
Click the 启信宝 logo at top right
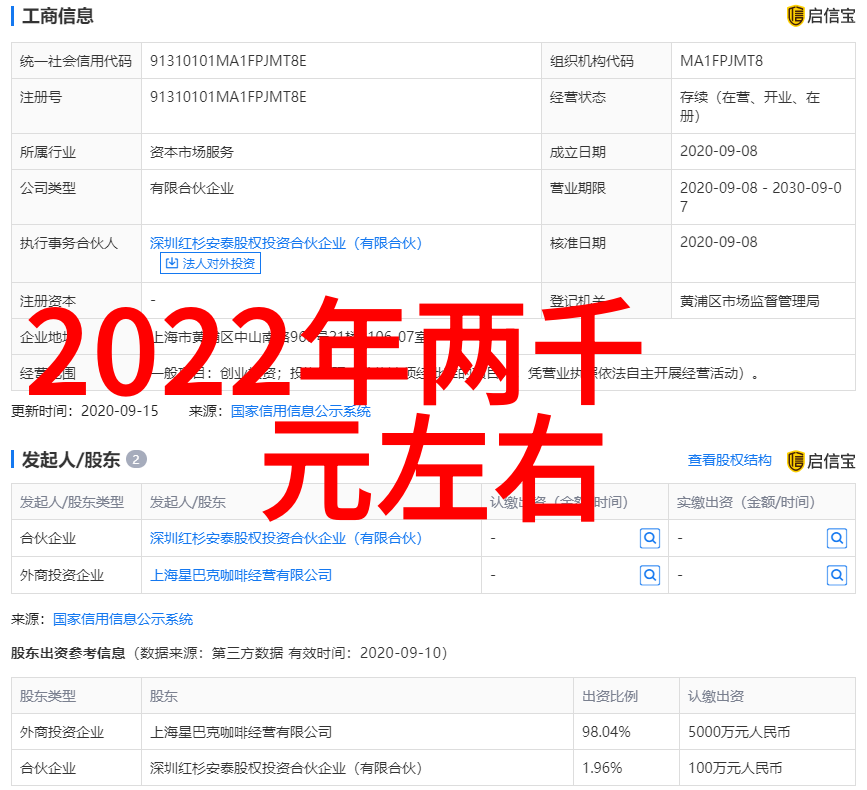click(x=821, y=15)
